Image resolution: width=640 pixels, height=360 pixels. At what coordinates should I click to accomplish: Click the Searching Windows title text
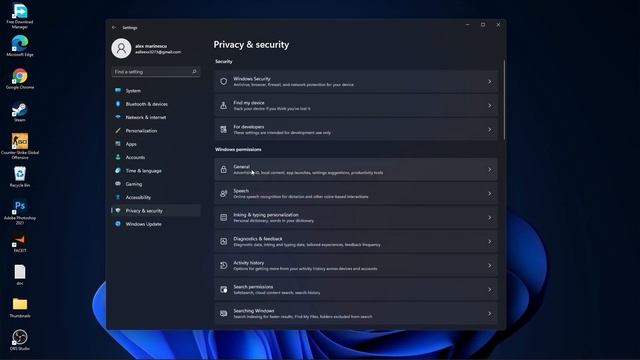(253, 311)
